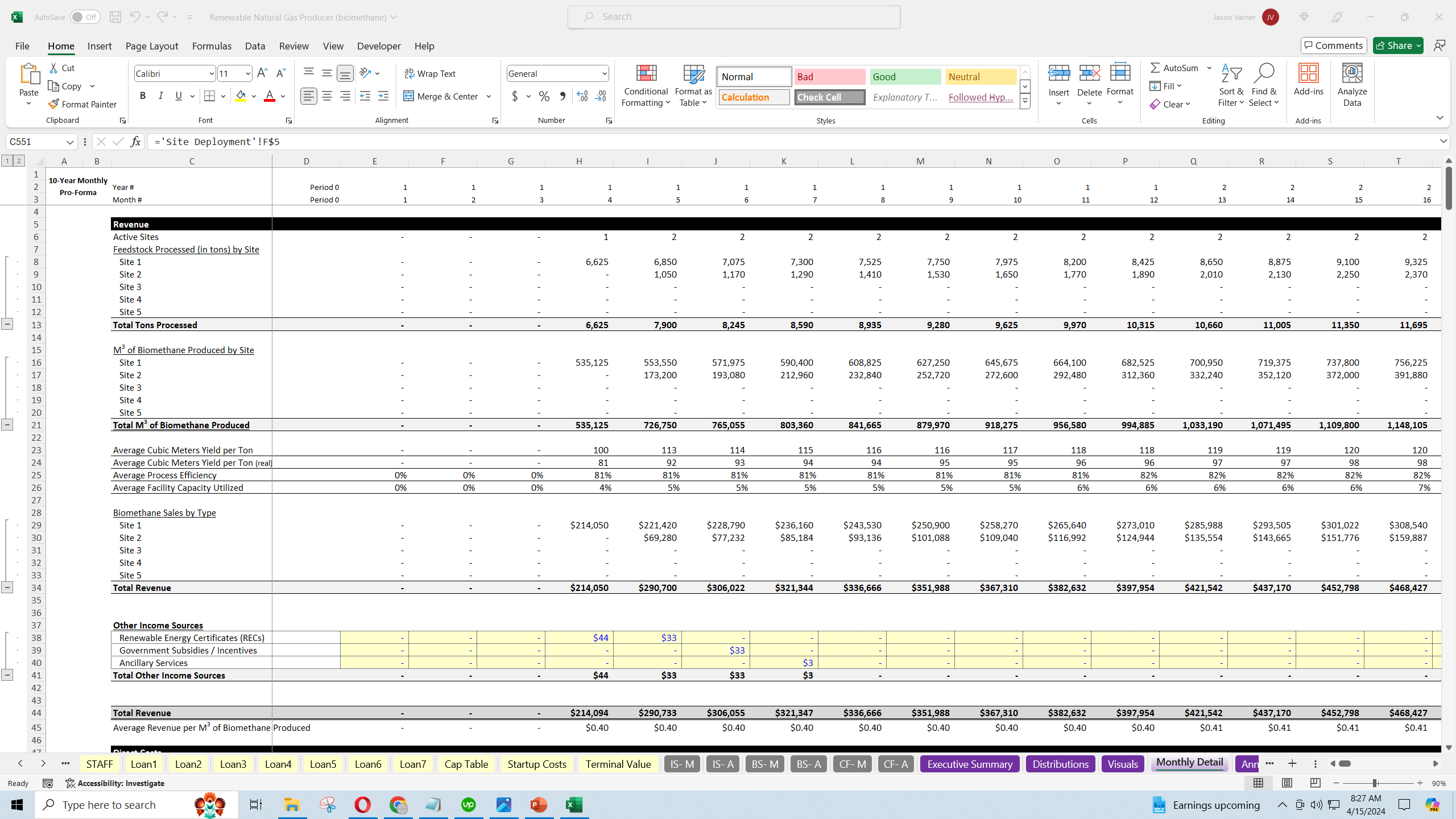Switch to Page Layout view in status bar

(1287, 783)
